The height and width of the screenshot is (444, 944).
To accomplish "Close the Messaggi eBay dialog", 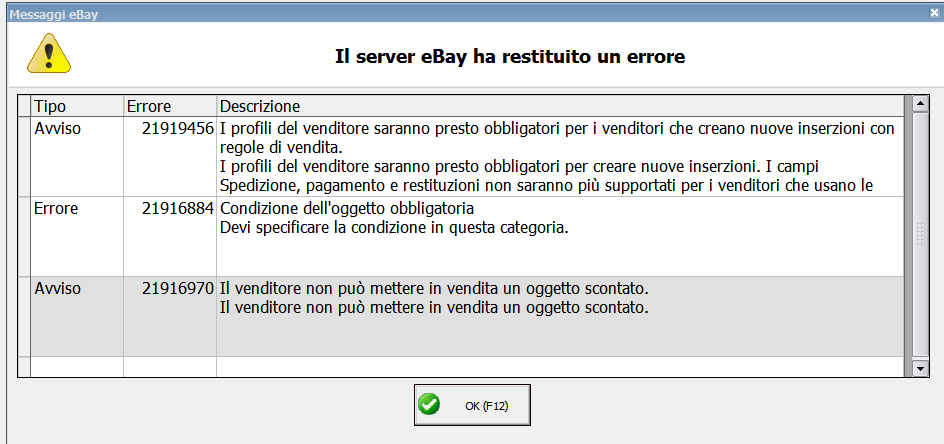I will coord(934,13).
